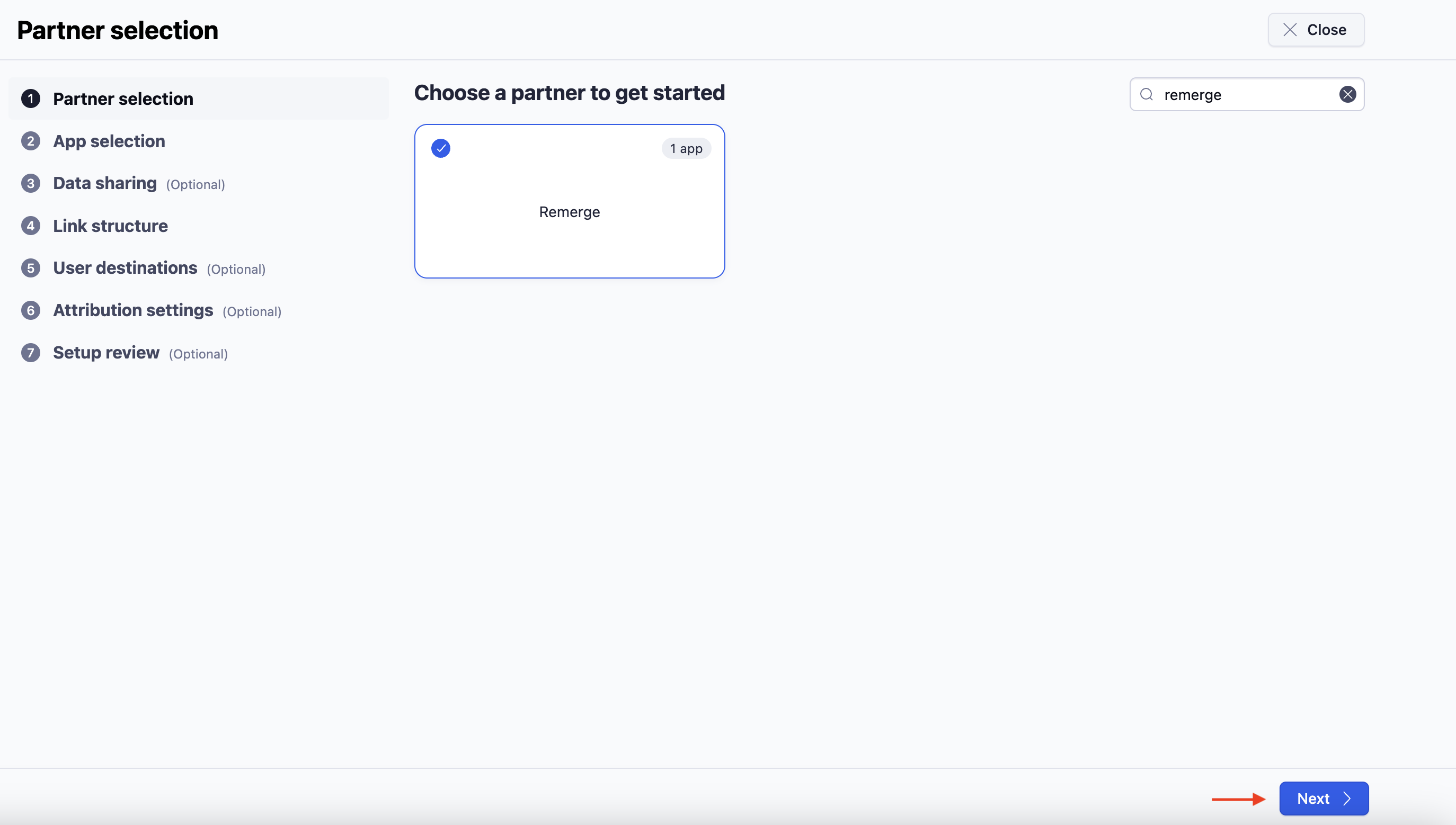The height and width of the screenshot is (825, 1456).
Task: Click the step 7 number badge
Action: click(31, 353)
